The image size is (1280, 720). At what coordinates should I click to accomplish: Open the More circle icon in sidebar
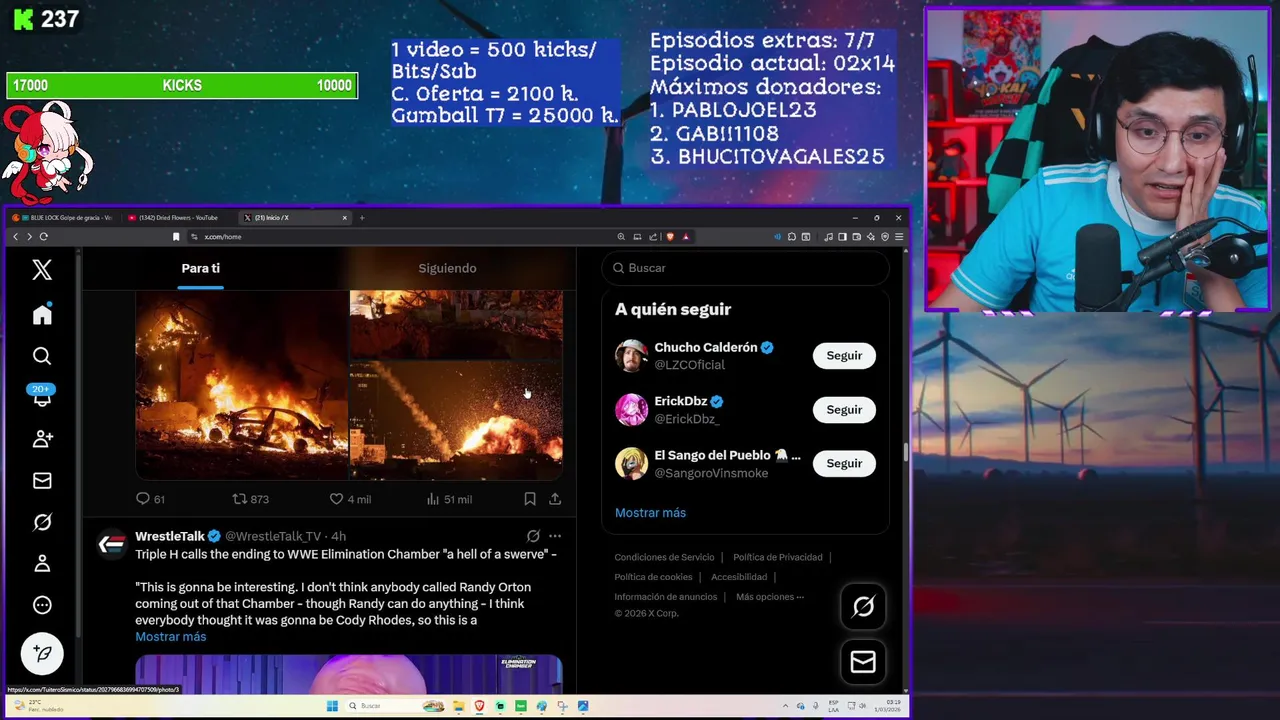click(x=42, y=605)
